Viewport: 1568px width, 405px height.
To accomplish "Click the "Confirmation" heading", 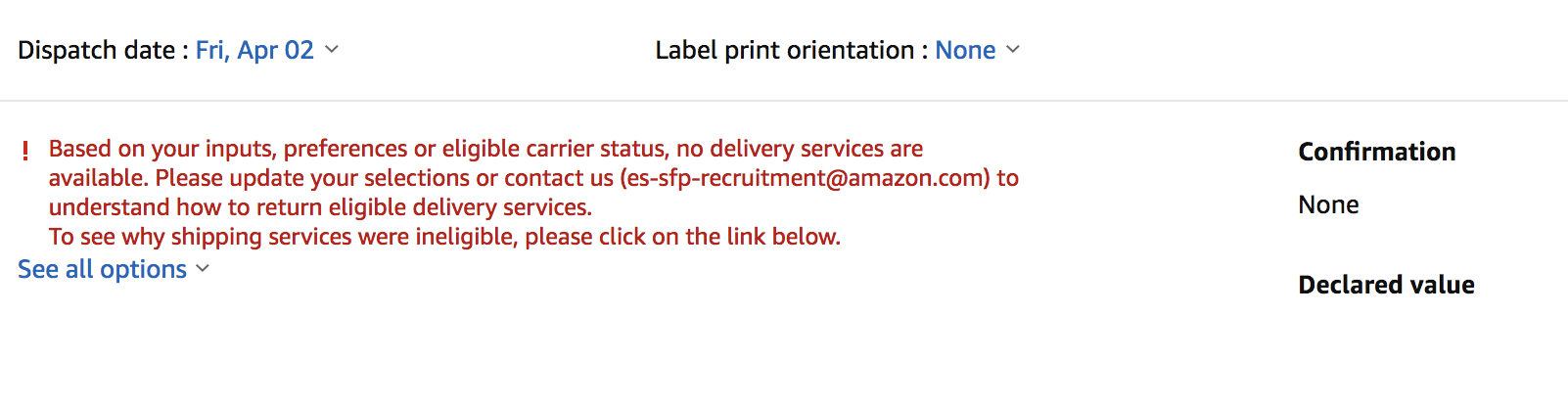I will tap(1377, 152).
